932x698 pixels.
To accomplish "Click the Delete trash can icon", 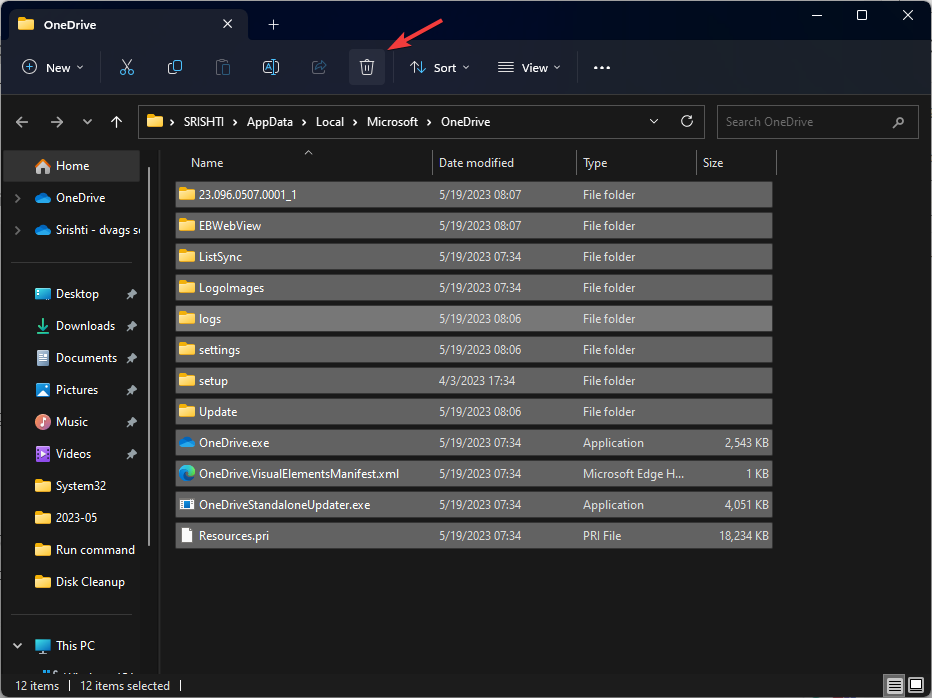I will (367, 67).
